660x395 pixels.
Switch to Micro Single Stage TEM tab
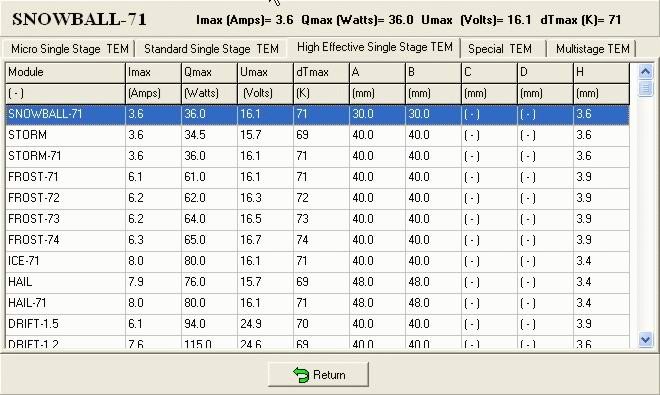pyautogui.click(x=69, y=49)
